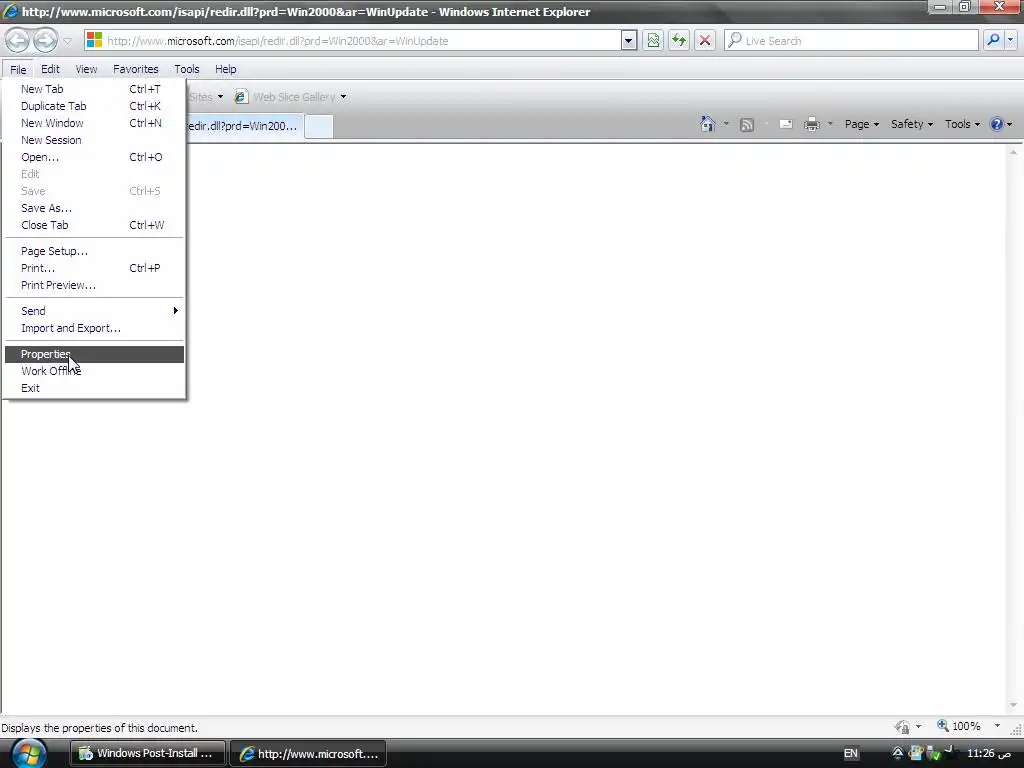Viewport: 1024px width, 768px height.
Task: Click the red Stop loading icon
Action: pos(705,40)
